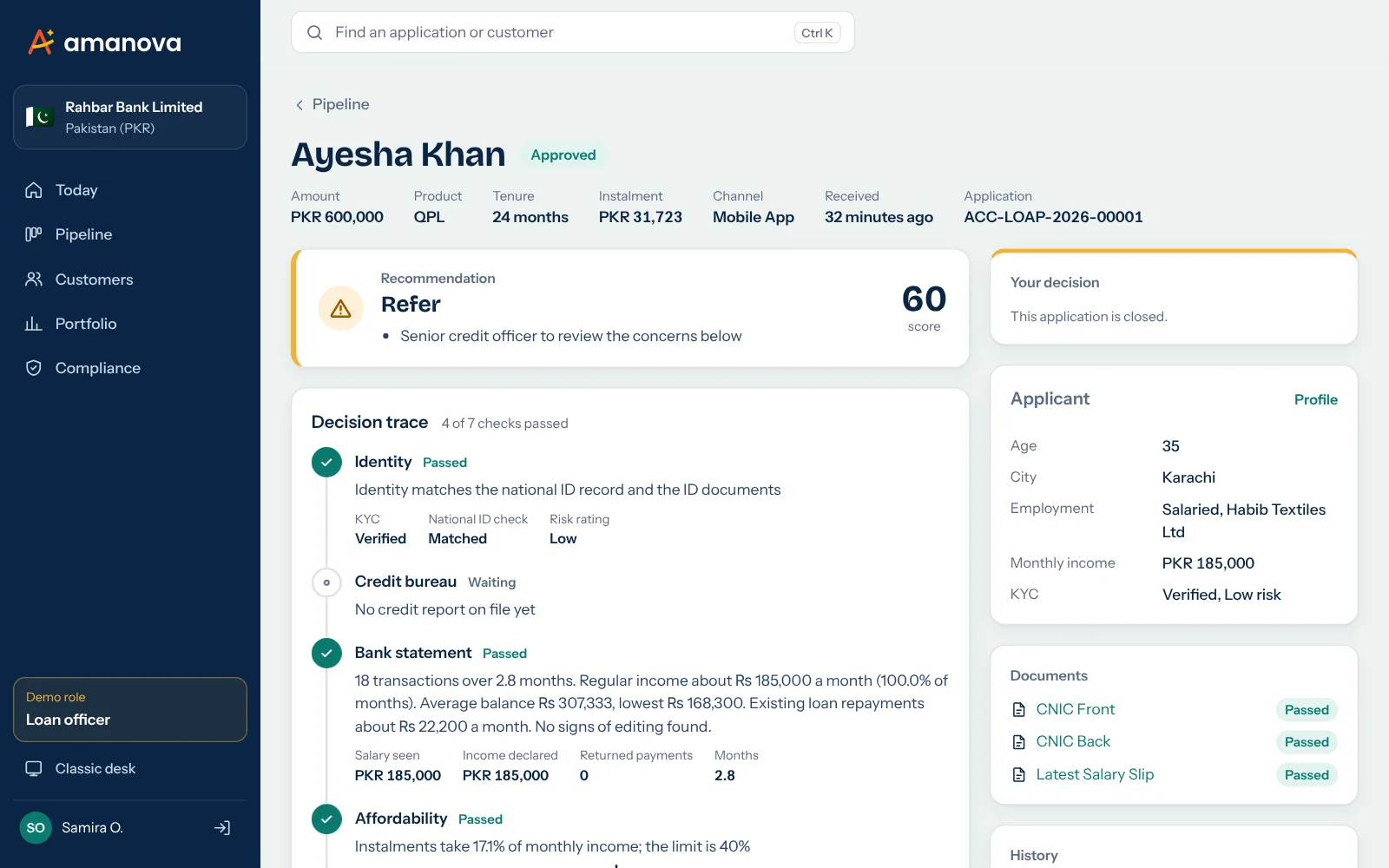Click the Identity check mark icon

(326, 463)
